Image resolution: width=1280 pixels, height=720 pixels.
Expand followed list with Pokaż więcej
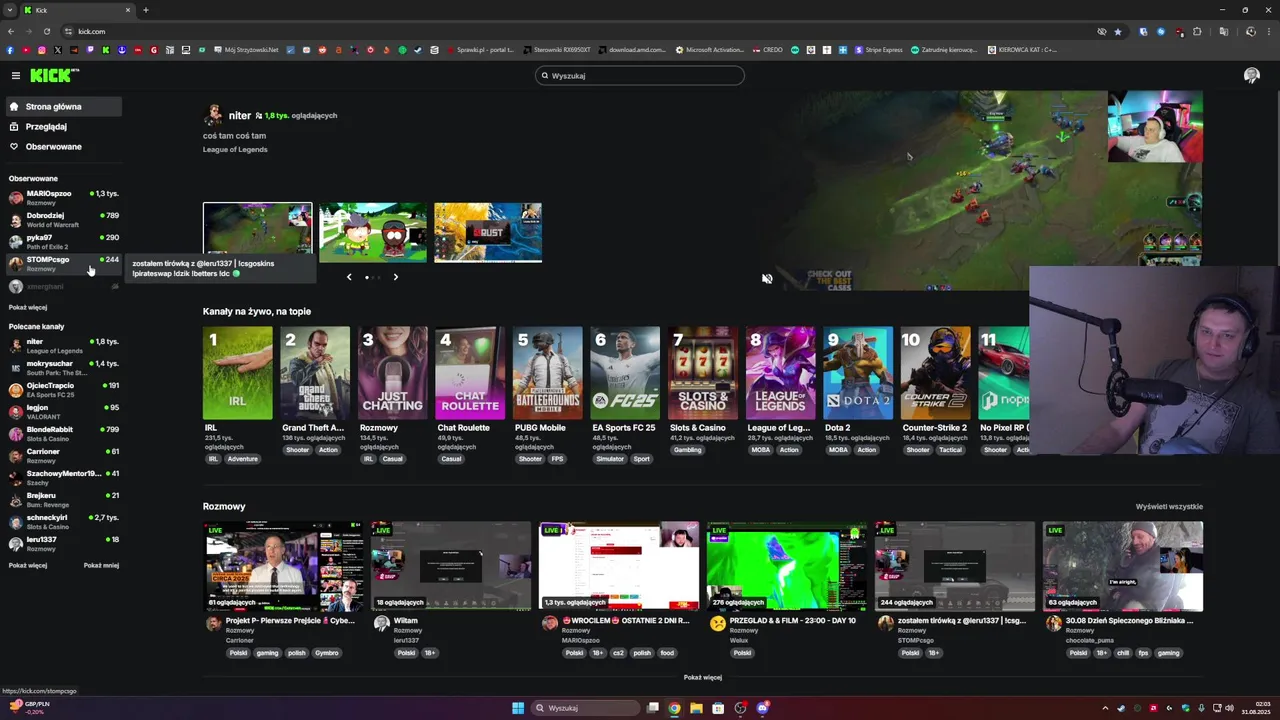pos(28,308)
